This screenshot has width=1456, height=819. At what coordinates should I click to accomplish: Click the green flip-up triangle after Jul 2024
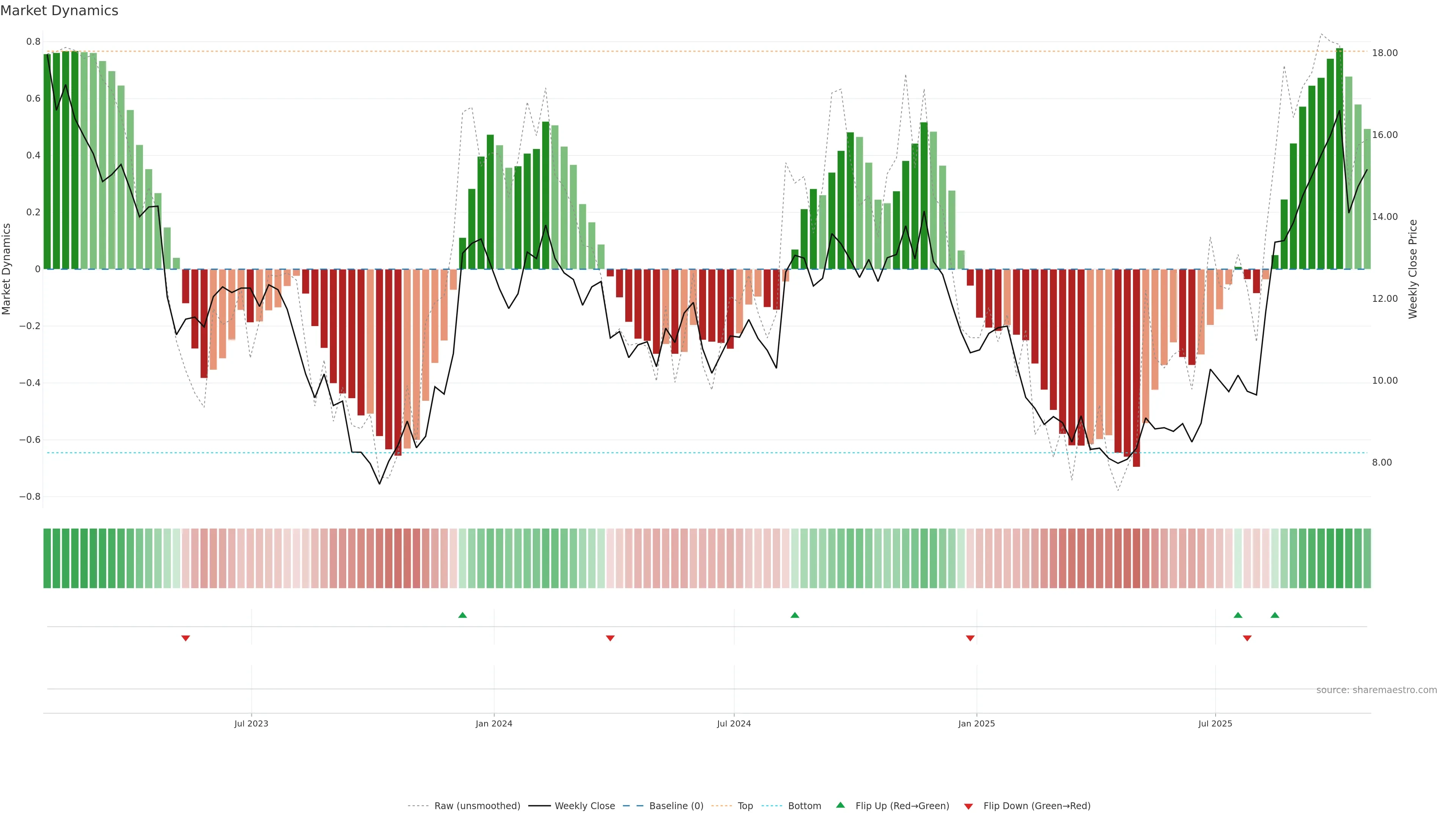coord(795,615)
